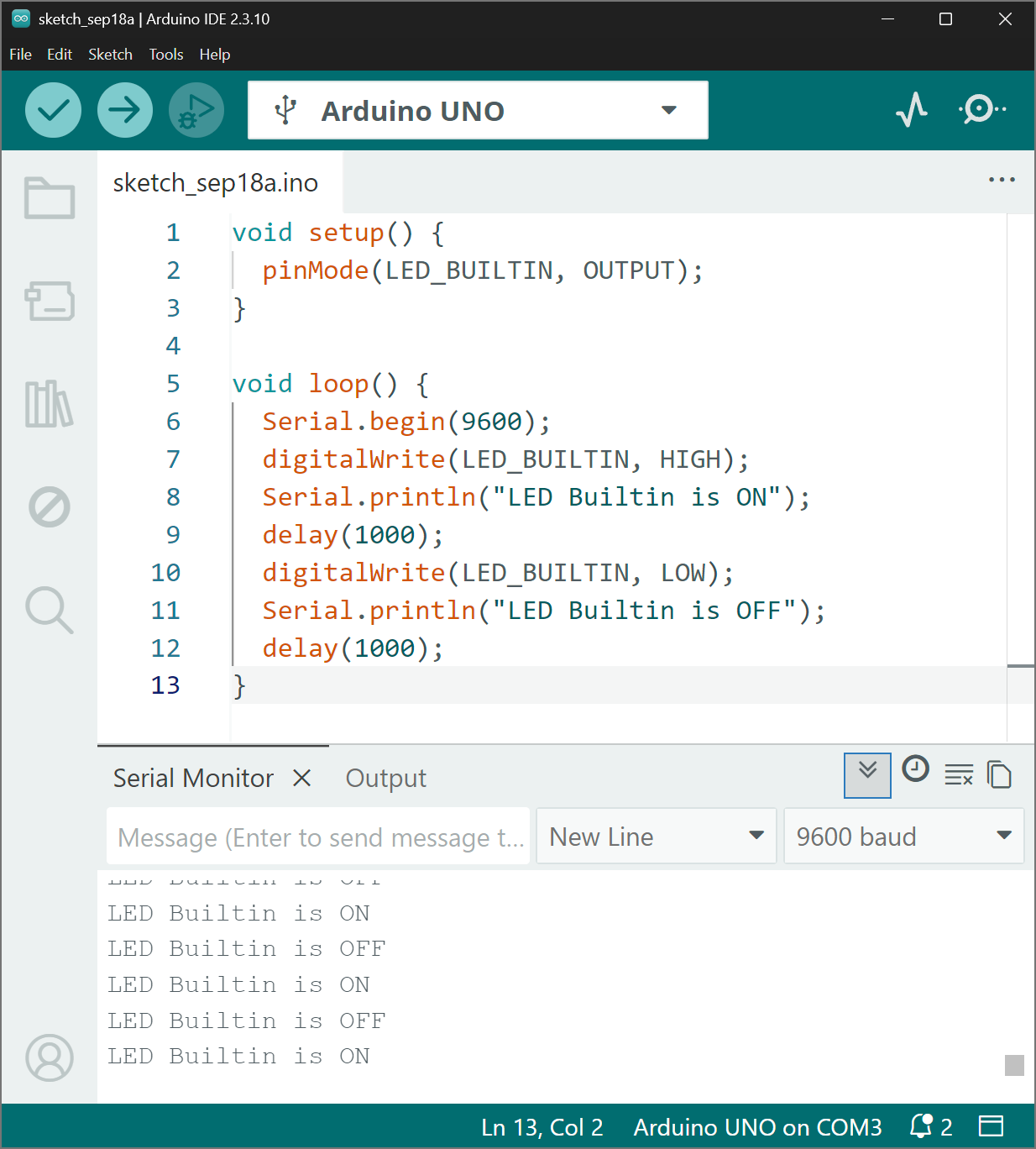
Task: Clear the Serial Monitor output
Action: click(x=958, y=774)
